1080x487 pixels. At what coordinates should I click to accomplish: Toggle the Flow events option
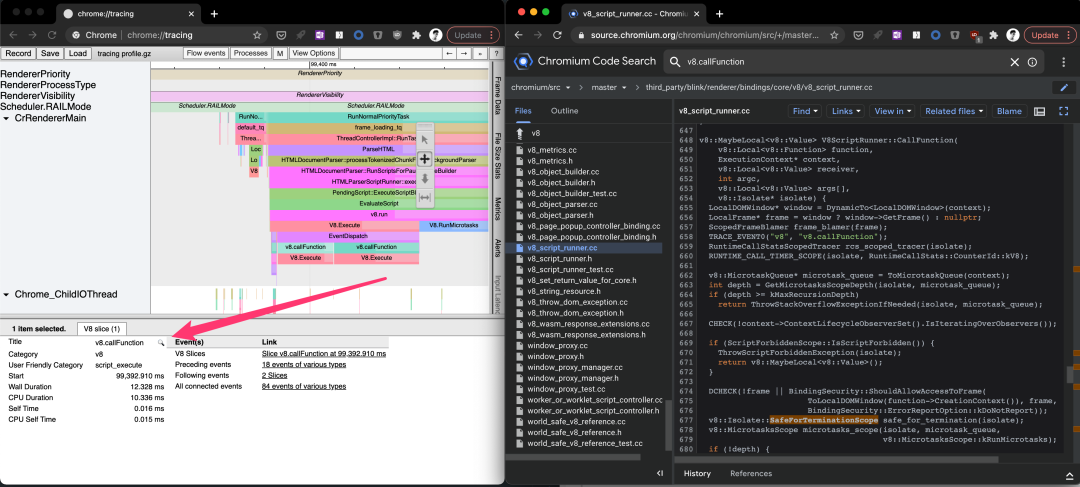(206, 53)
